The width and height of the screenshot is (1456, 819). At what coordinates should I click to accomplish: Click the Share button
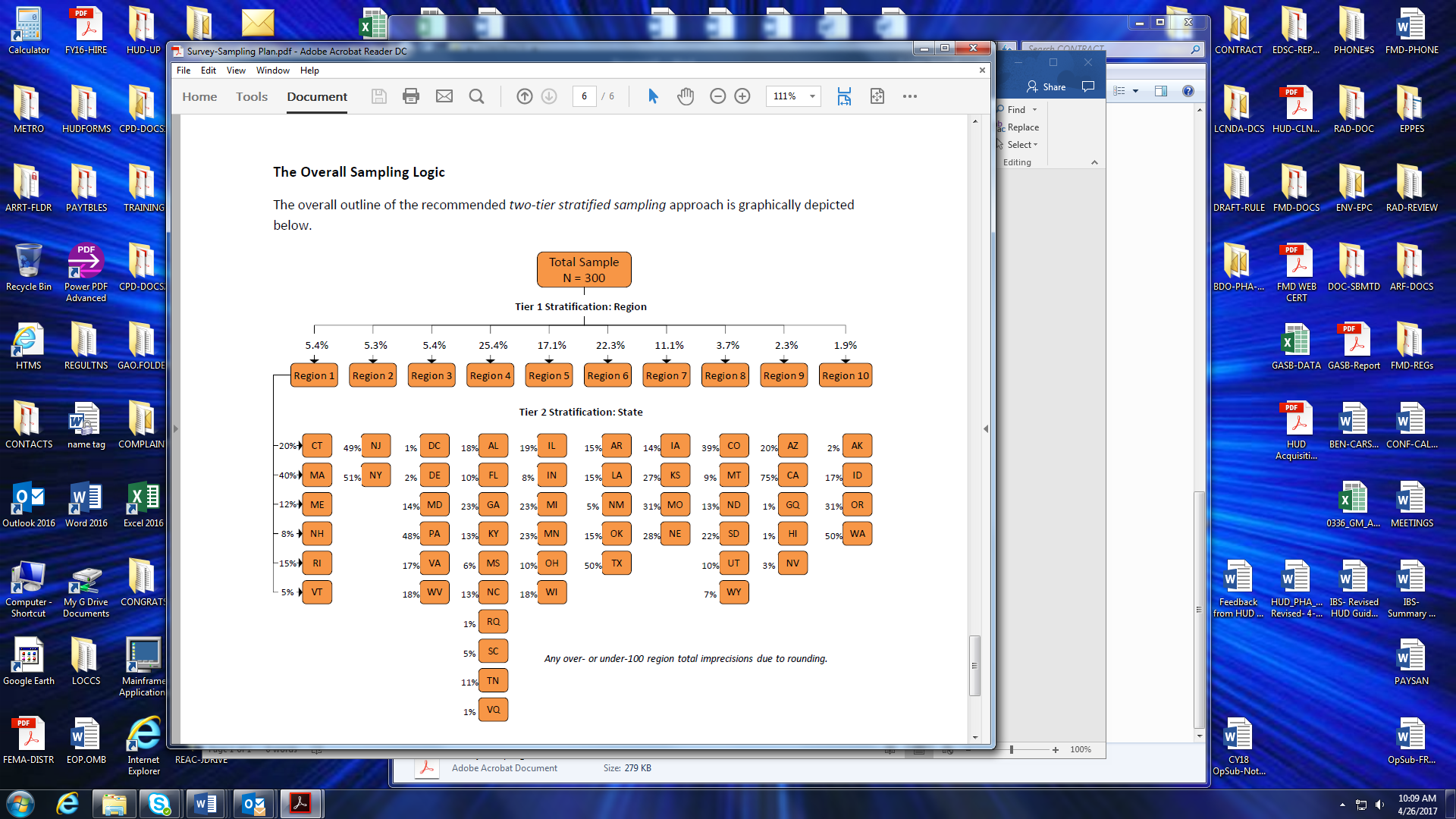point(1046,86)
